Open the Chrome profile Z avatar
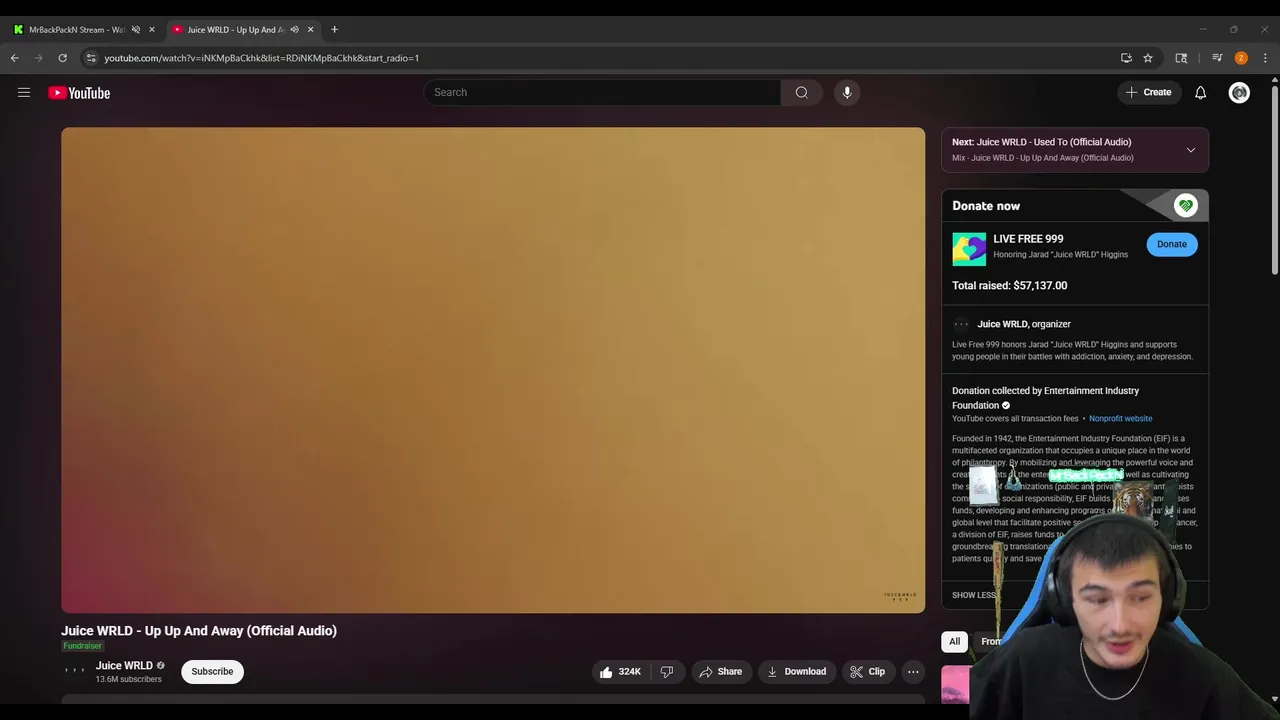Image resolution: width=1280 pixels, height=720 pixels. tap(1241, 58)
